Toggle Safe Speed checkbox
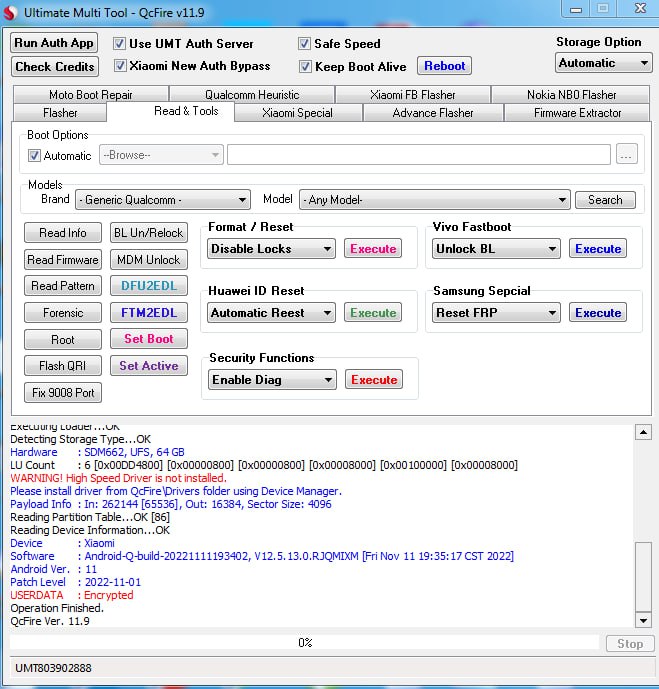 pyautogui.click(x=304, y=44)
